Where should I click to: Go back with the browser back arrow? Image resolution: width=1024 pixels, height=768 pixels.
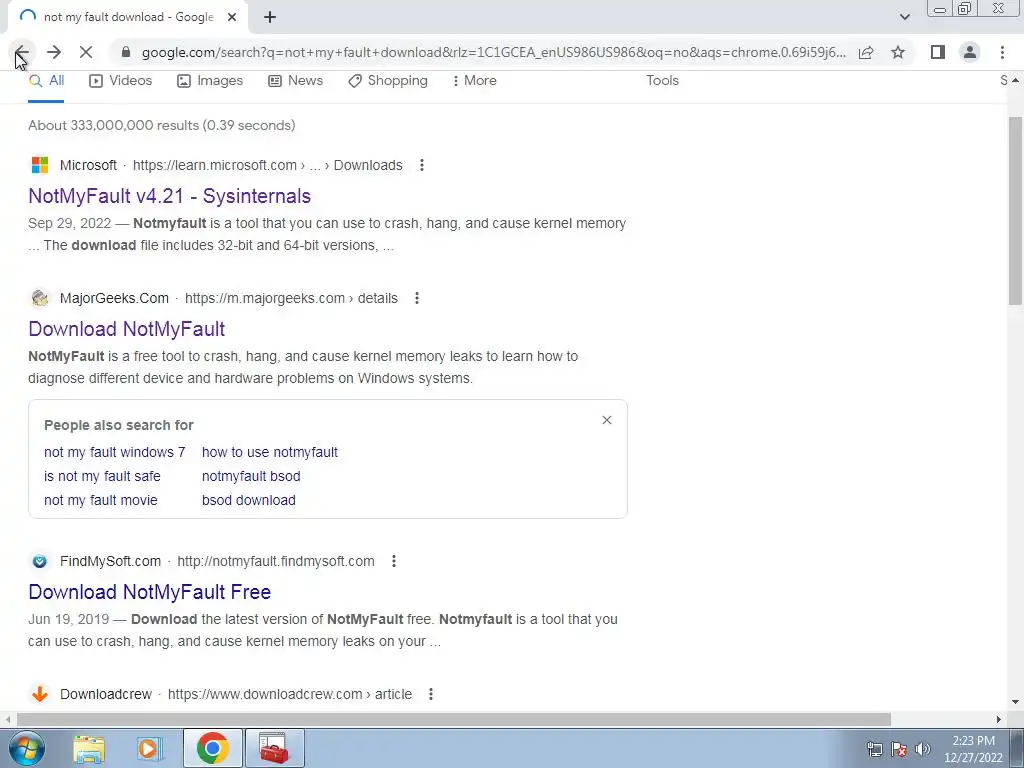tap(22, 52)
